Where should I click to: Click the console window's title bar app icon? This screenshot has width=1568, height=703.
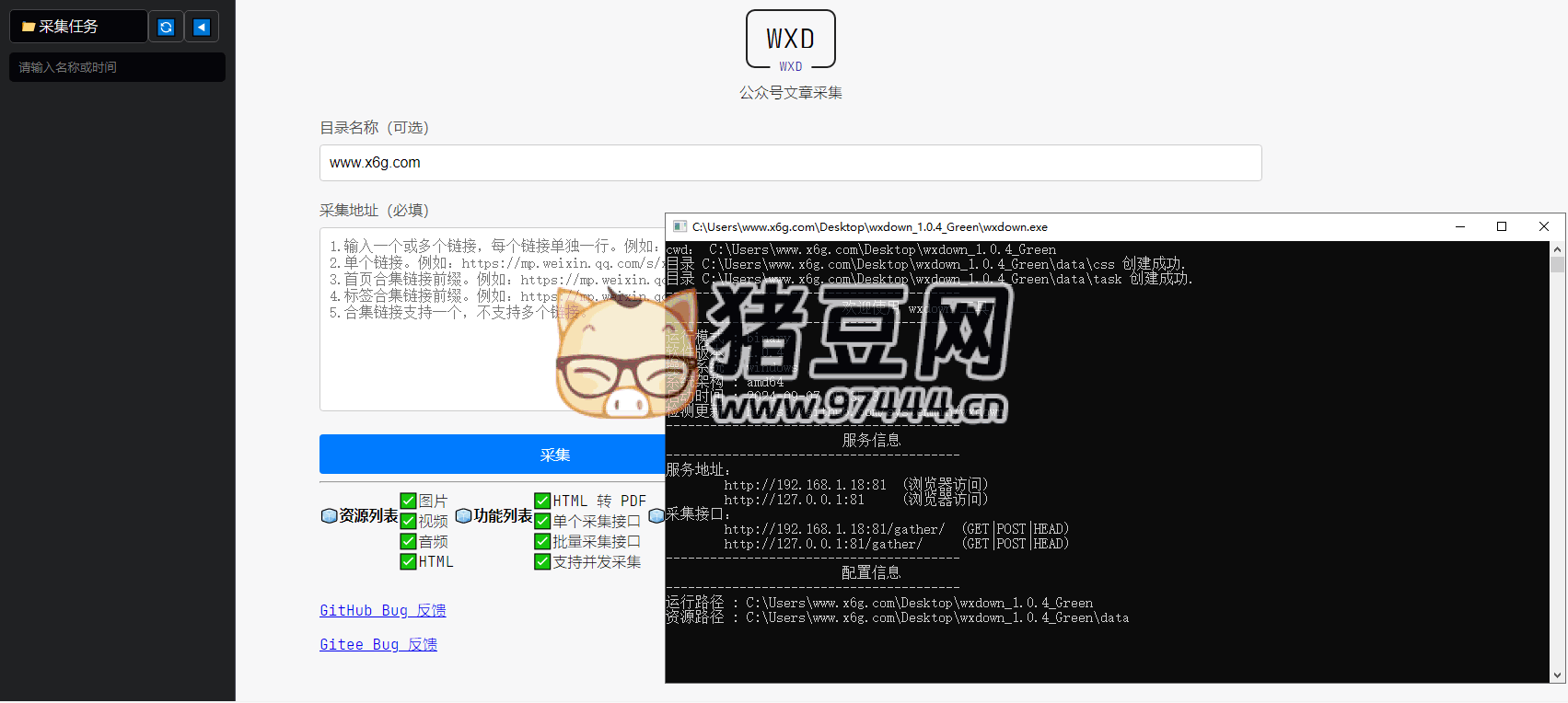(x=679, y=227)
